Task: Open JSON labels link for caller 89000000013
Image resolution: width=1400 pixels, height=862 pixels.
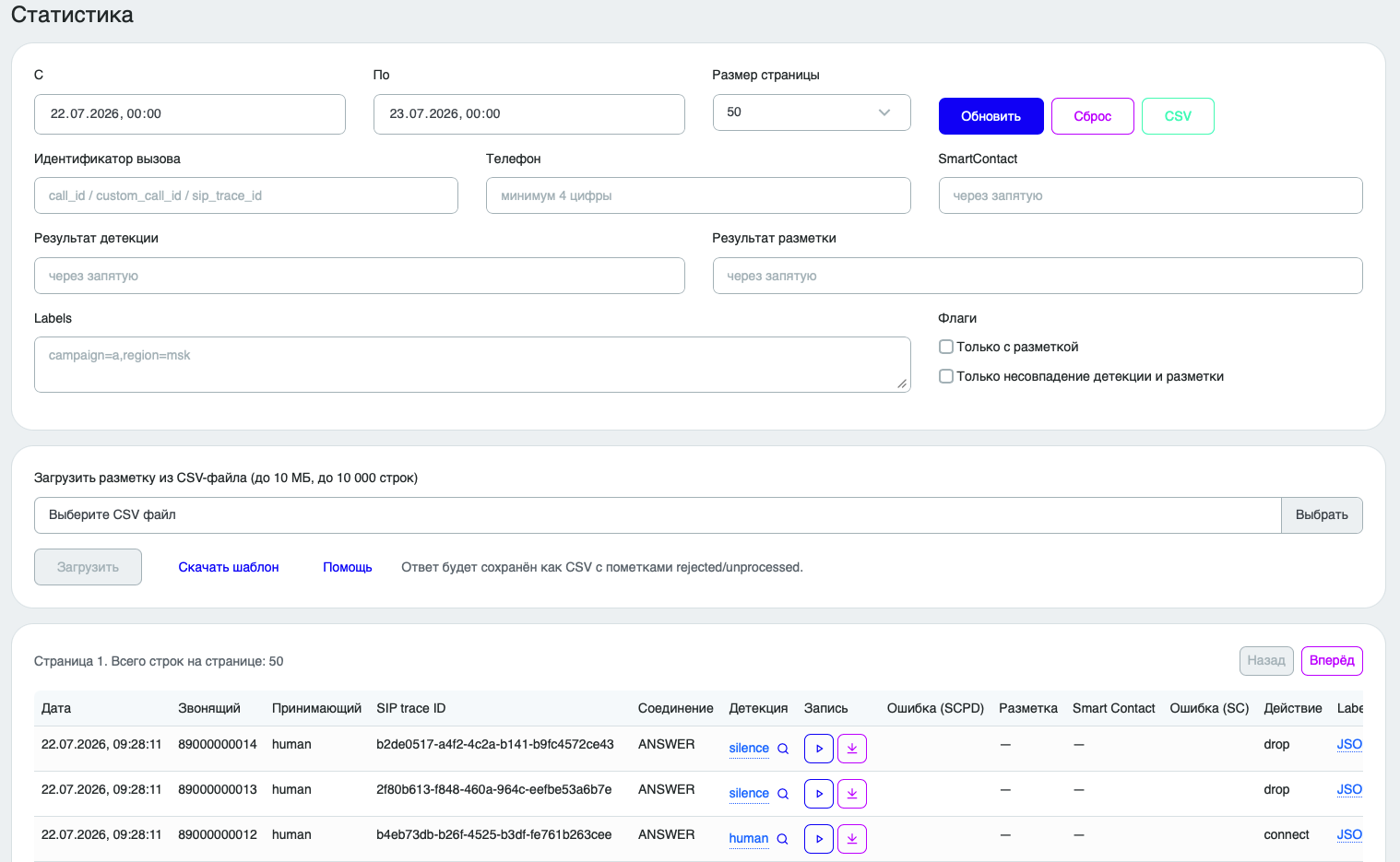Action: coord(1349,789)
